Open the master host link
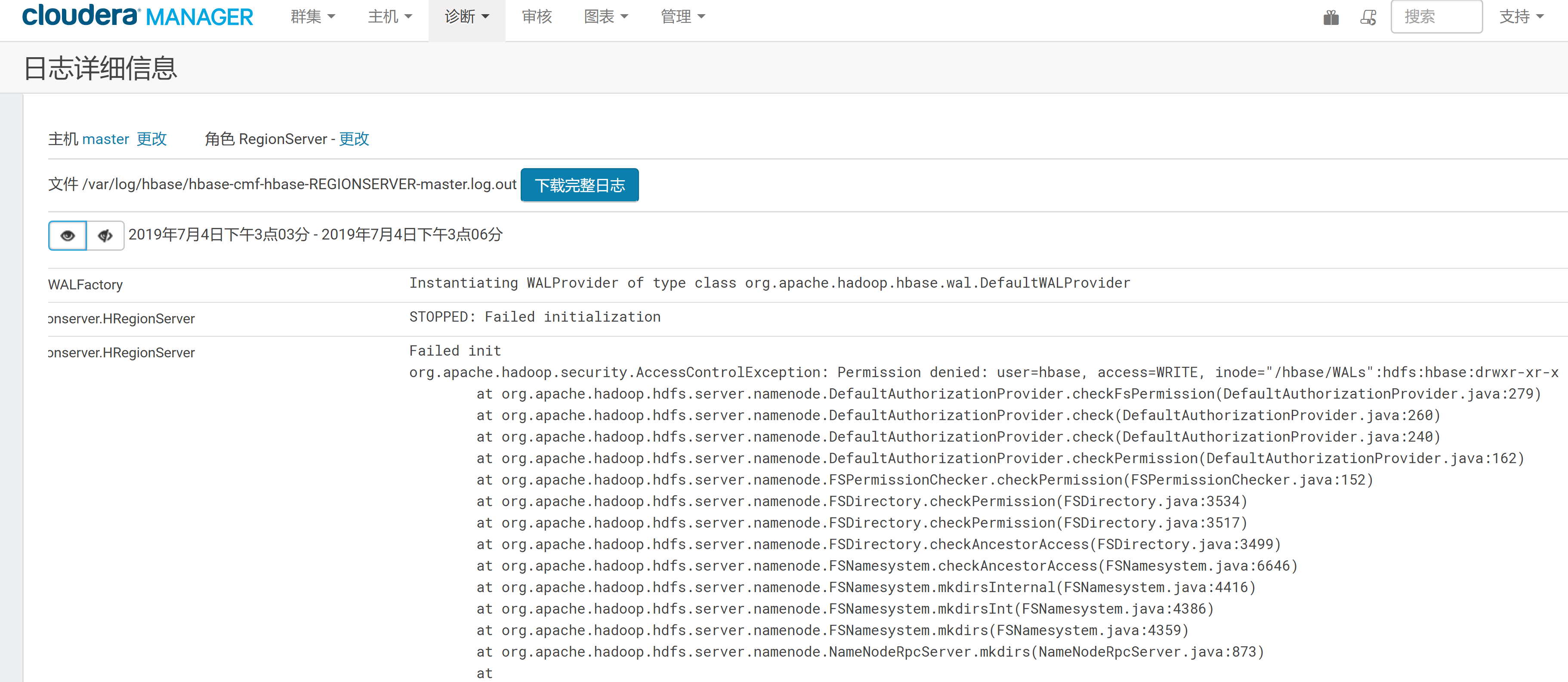This screenshot has height=682, width=1568. pos(106,139)
